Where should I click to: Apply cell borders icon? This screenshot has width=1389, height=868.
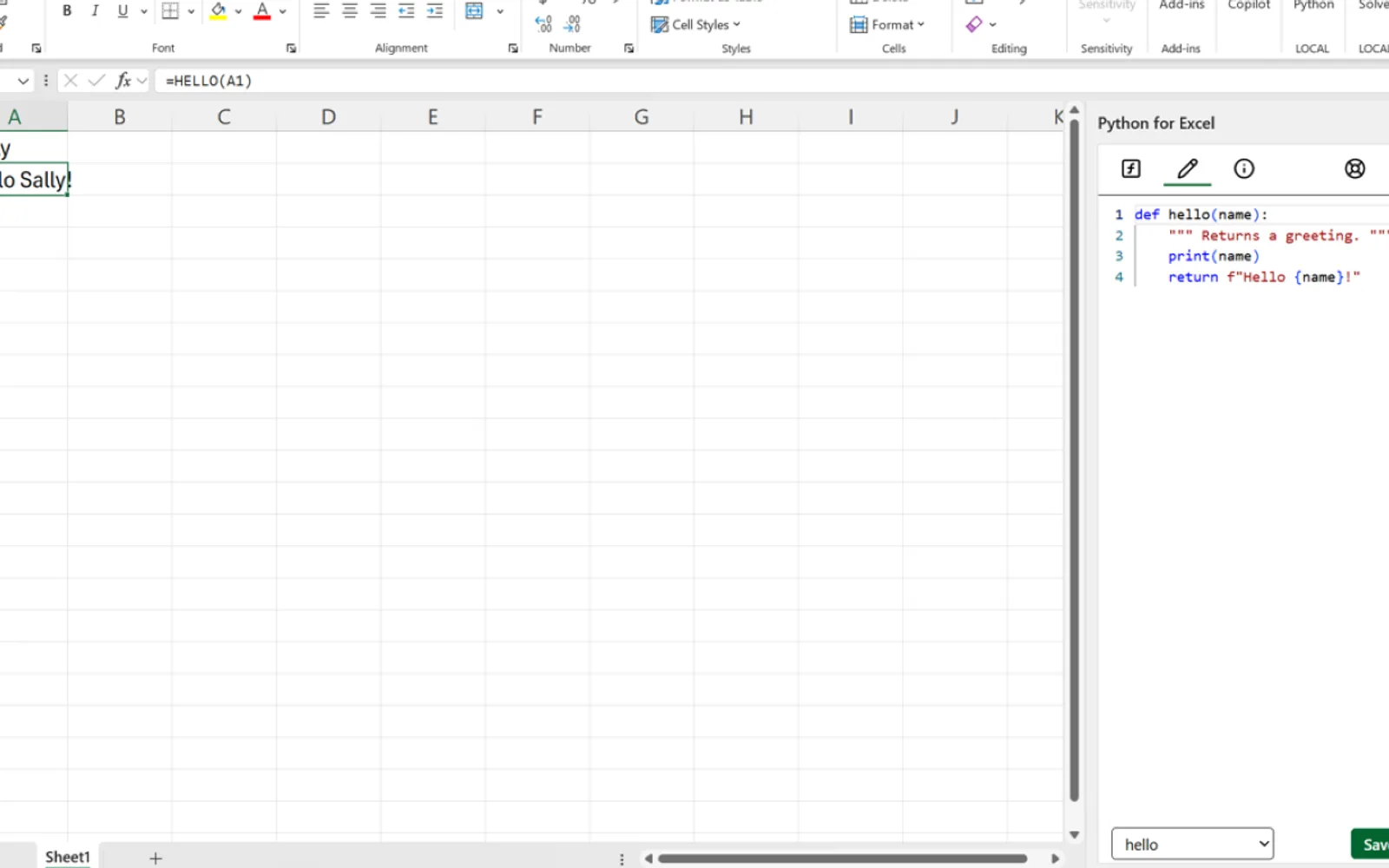[171, 11]
